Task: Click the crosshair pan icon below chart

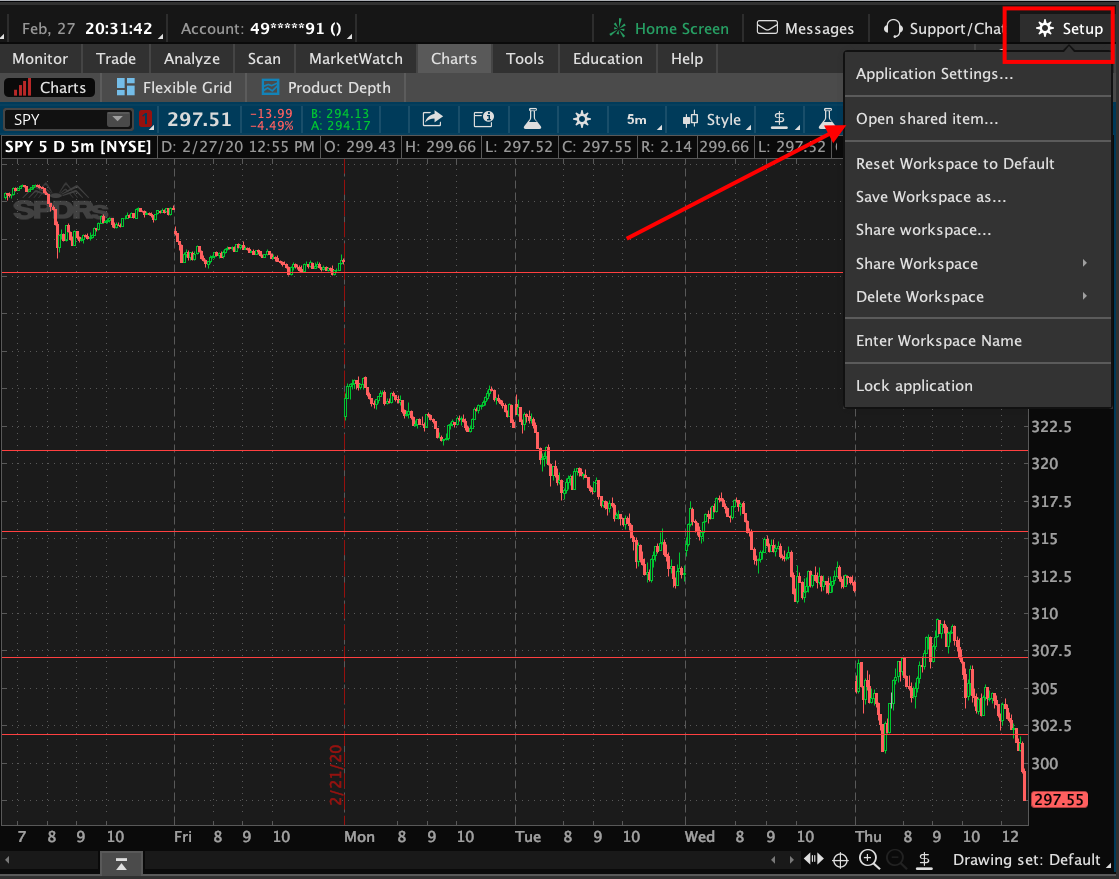Action: (840, 859)
